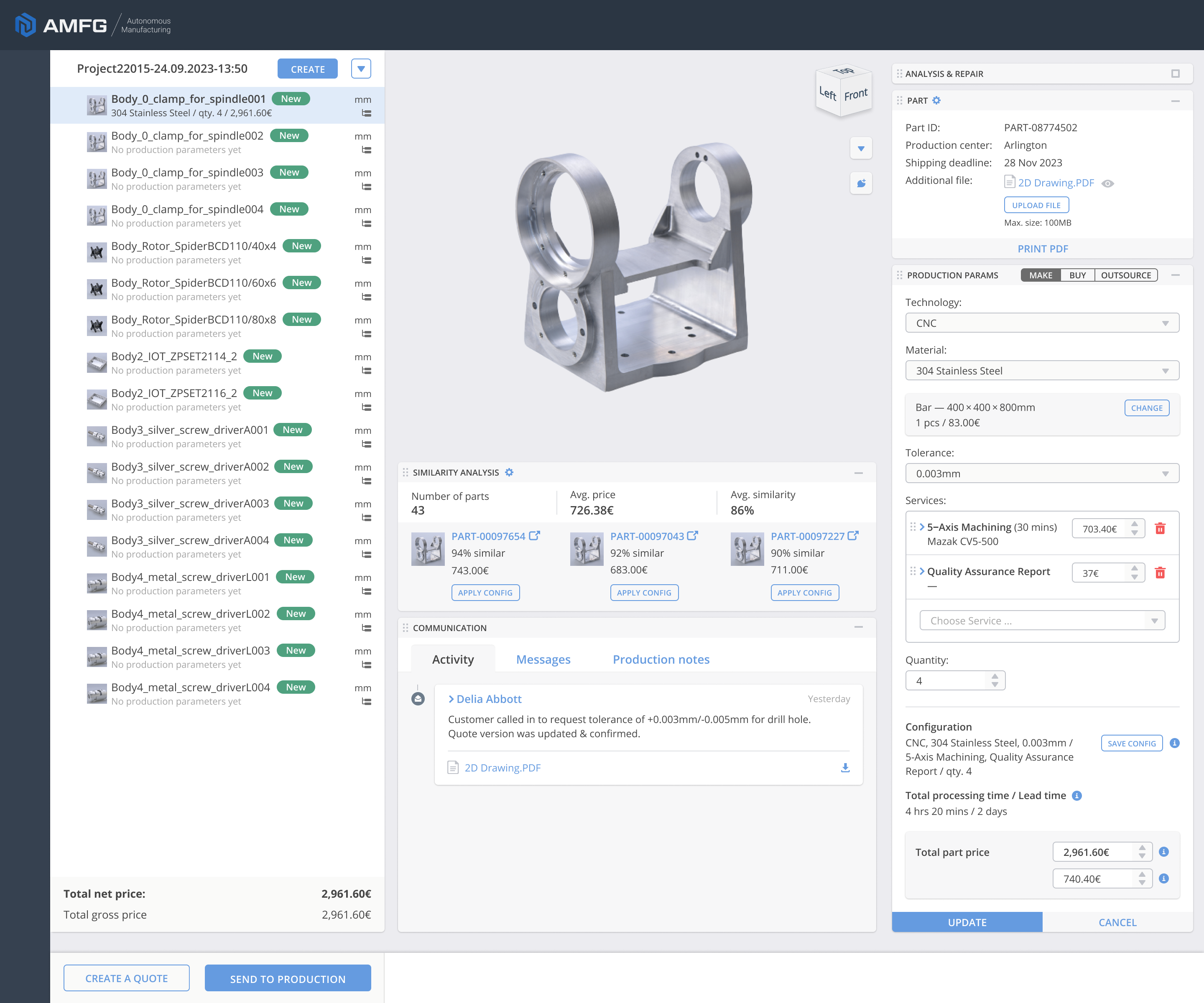Screen dimensions: 1204x1003
Task: Open the Technology CNC dropdown
Action: [1042, 323]
